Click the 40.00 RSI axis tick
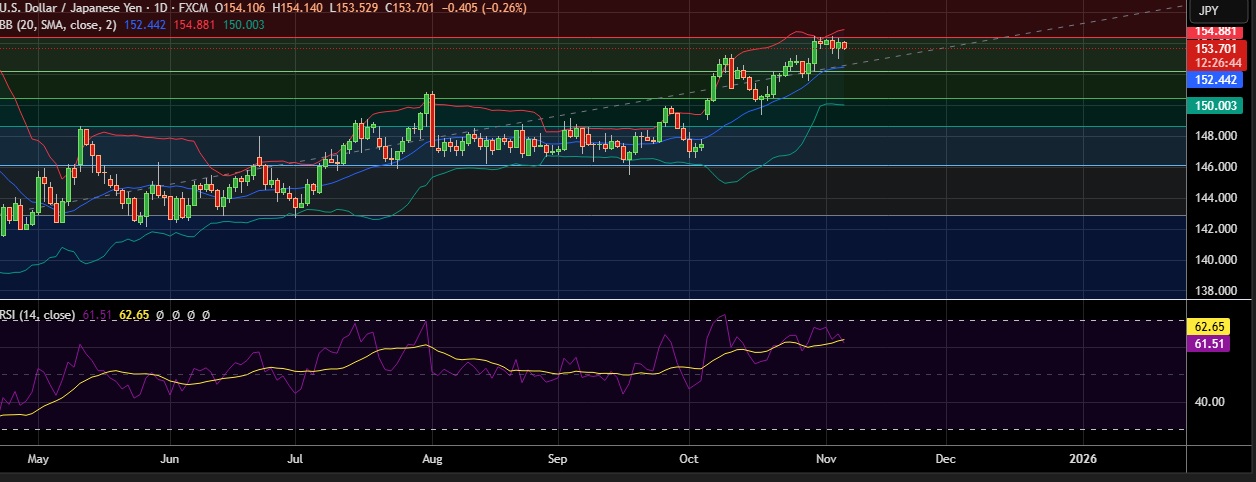1256x482 pixels. coord(1208,402)
